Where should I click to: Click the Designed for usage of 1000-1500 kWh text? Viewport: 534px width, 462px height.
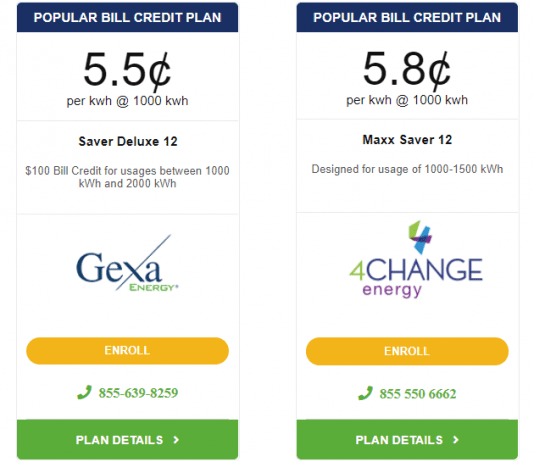[x=407, y=169]
